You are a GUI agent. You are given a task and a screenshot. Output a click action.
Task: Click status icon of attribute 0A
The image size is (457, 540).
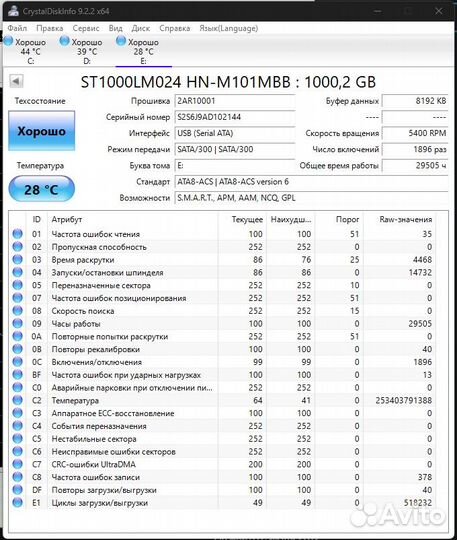(x=17, y=336)
